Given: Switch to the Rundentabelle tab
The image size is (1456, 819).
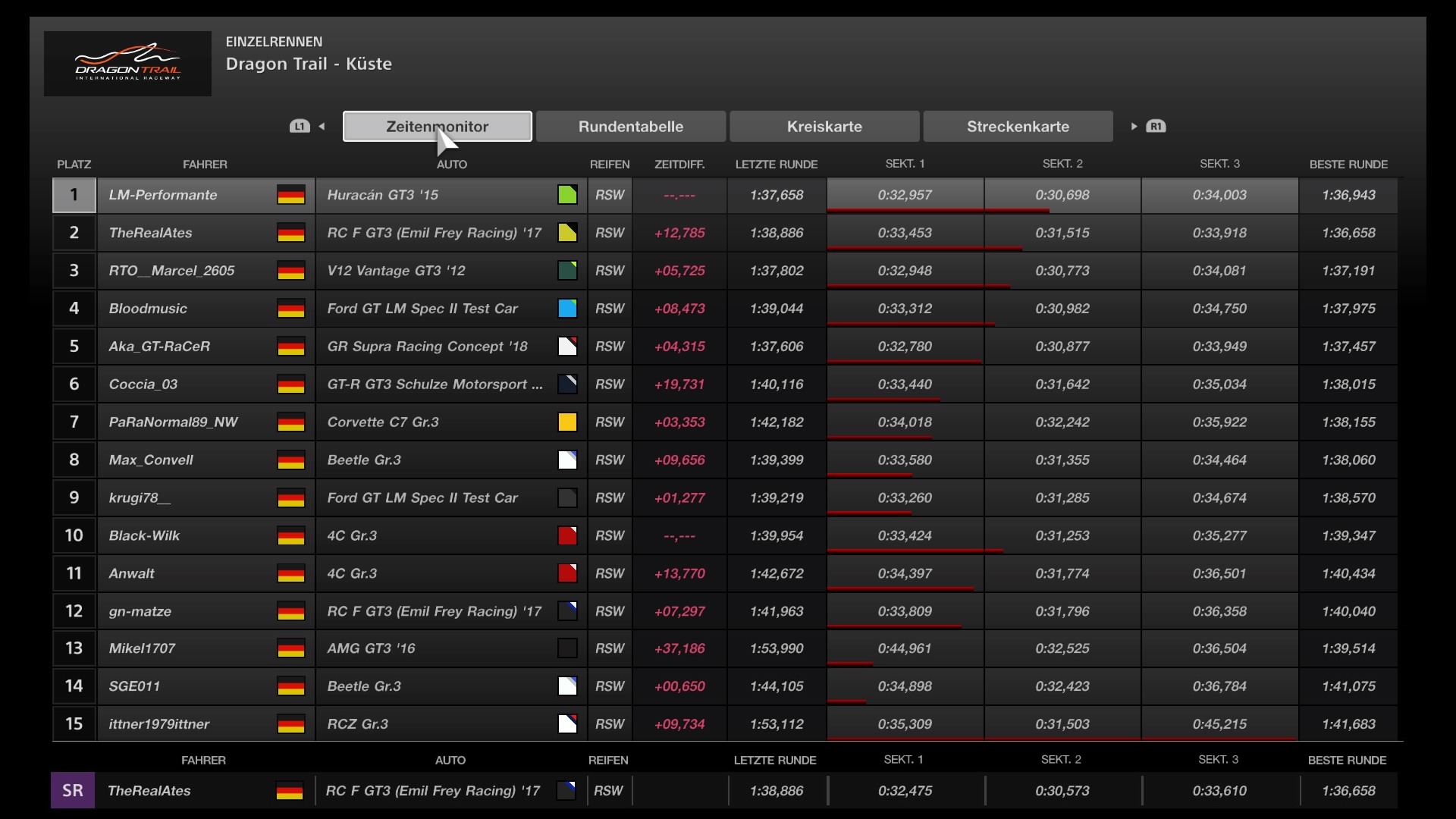Looking at the screenshot, I should [x=630, y=127].
